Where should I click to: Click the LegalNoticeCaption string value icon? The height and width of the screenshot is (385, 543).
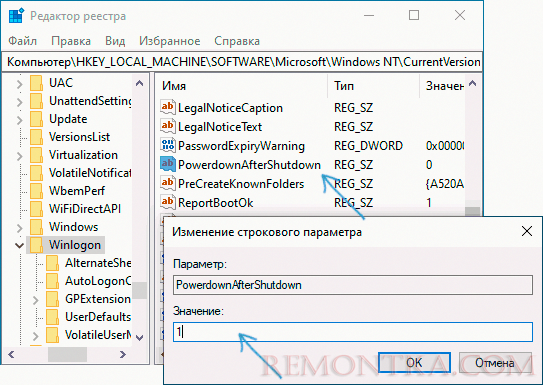tap(168, 107)
